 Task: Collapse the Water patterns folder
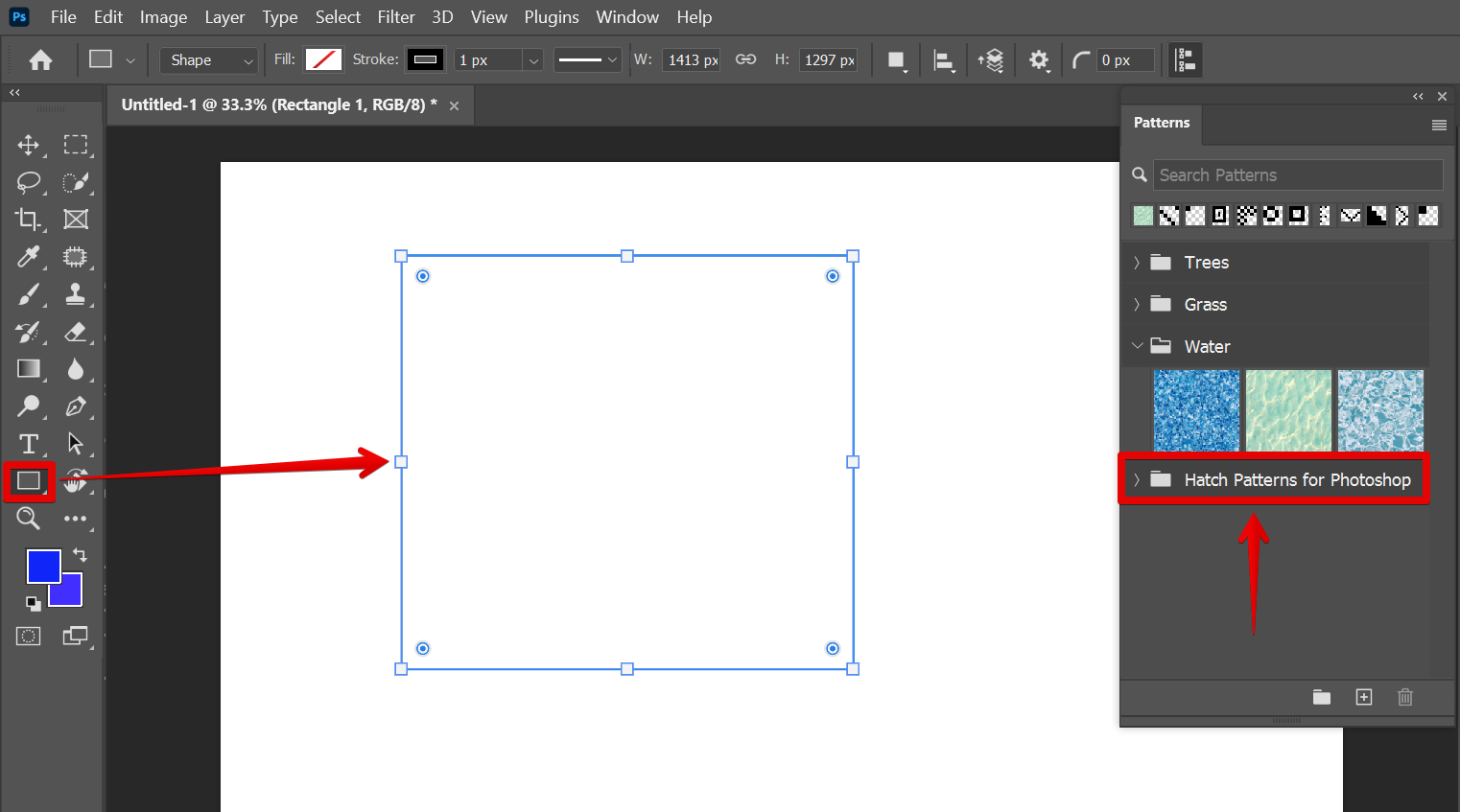pyautogui.click(x=1137, y=346)
